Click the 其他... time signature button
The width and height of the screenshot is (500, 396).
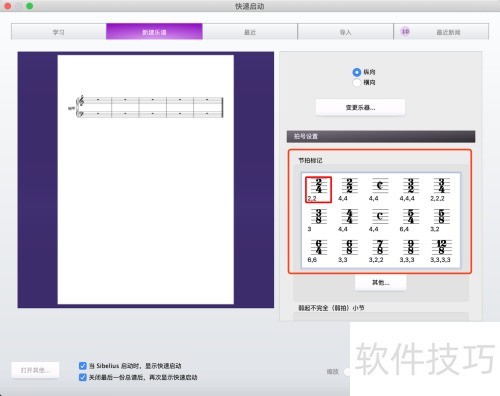tap(381, 283)
